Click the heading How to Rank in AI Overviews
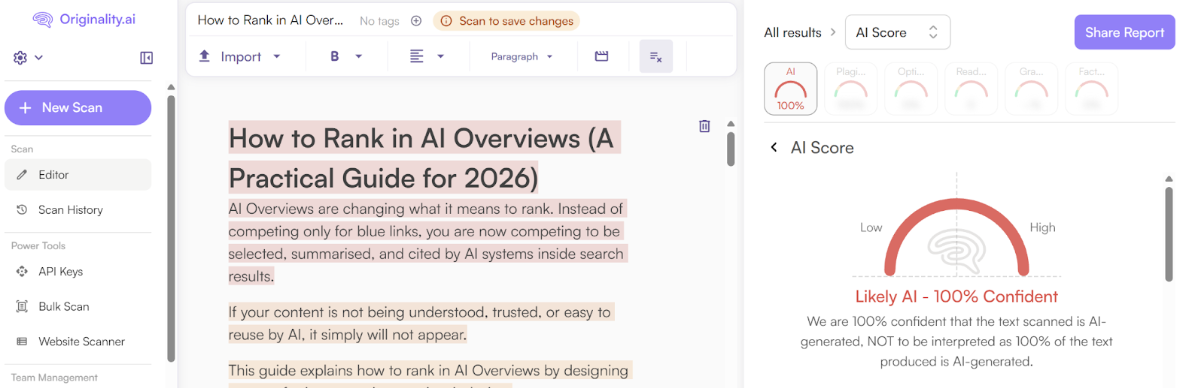The height and width of the screenshot is (388, 1192). (x=425, y=158)
